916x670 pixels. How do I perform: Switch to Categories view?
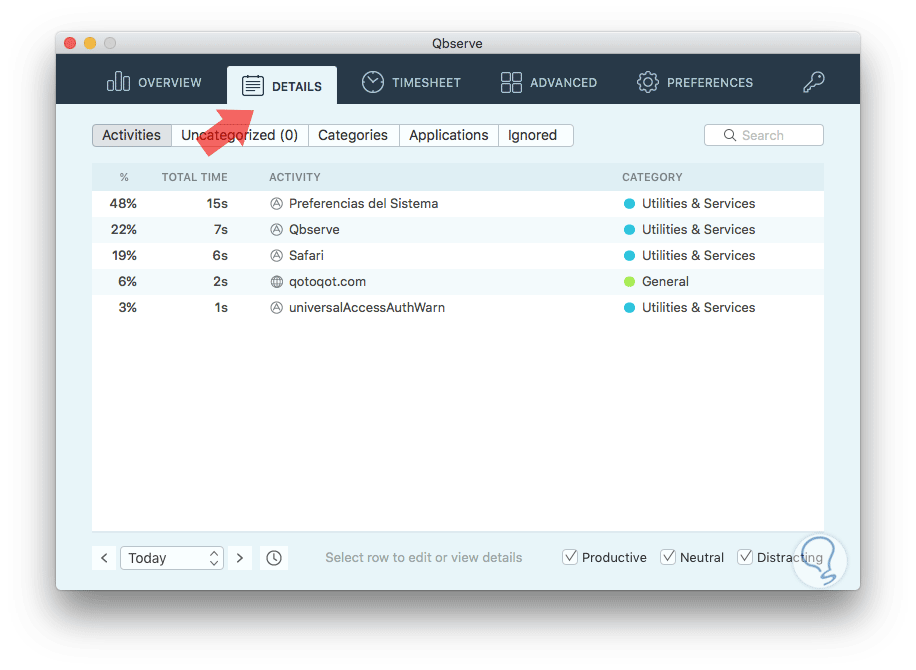353,136
